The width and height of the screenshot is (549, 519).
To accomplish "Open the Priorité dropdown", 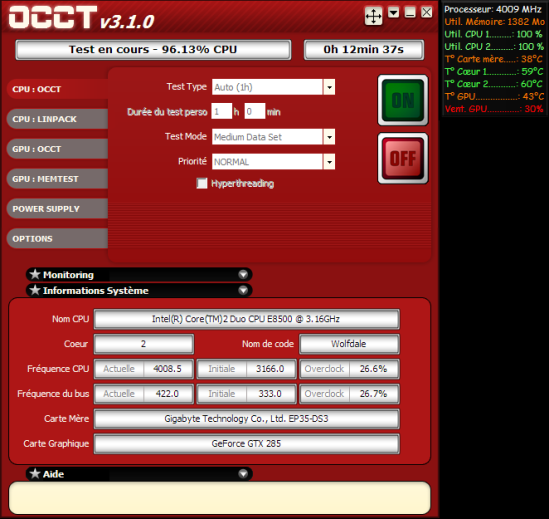I will [x=329, y=161].
